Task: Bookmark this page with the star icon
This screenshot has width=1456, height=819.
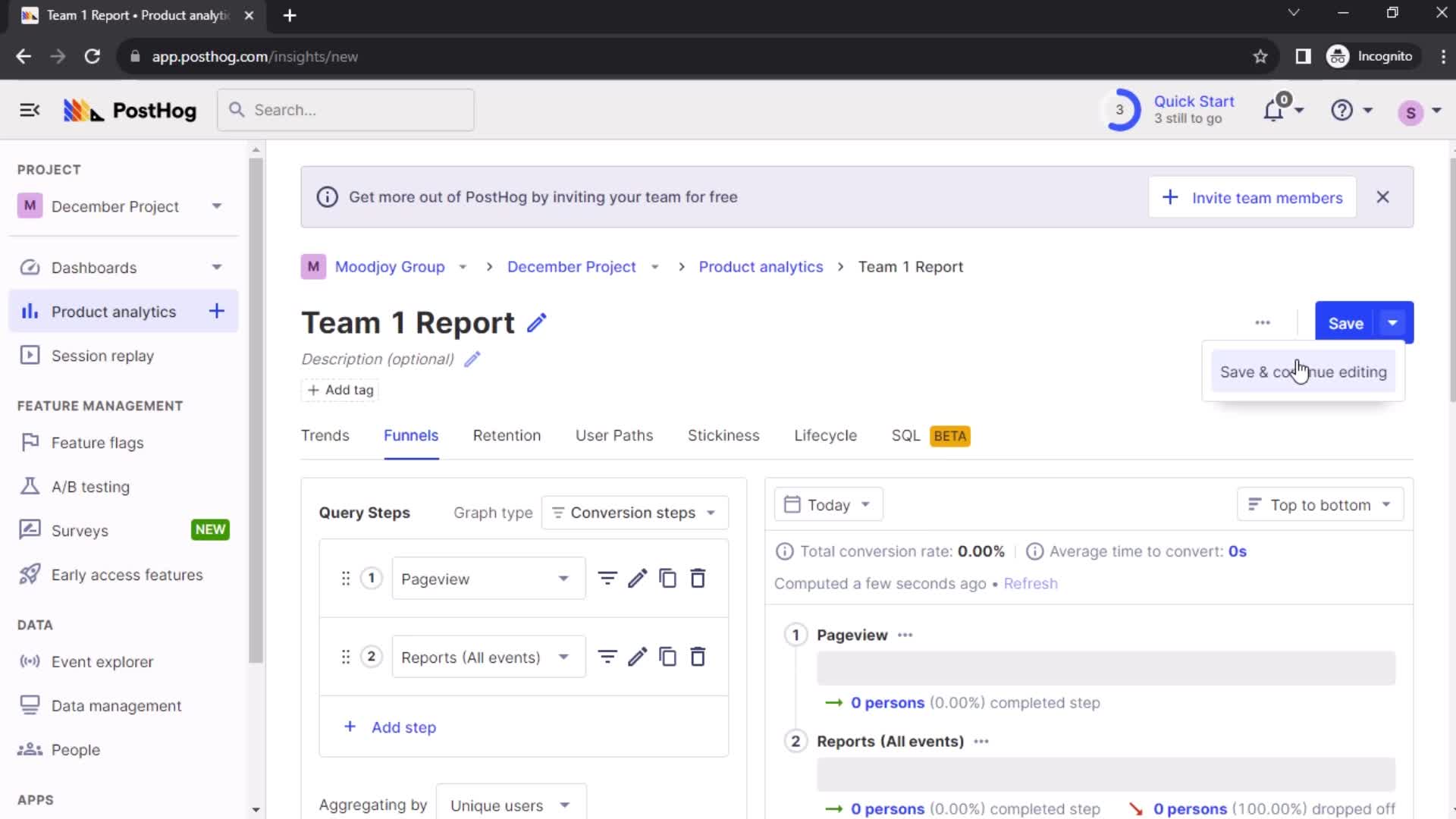Action: pos(1260,56)
